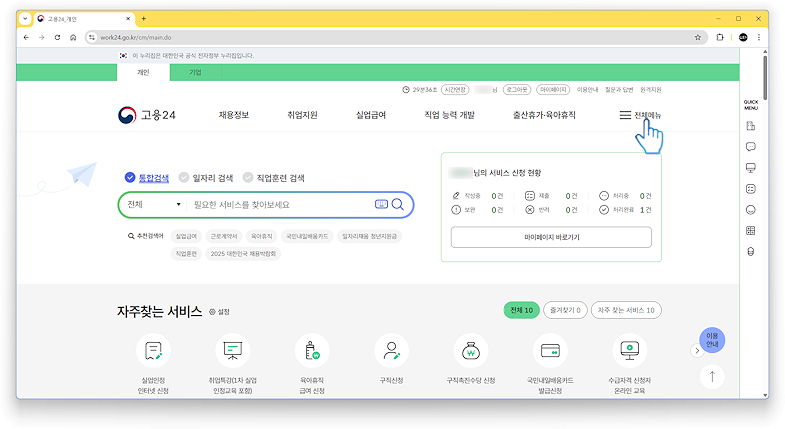Open 실업급여 menu
Viewport: 785px width, 429px height.
tap(371, 115)
